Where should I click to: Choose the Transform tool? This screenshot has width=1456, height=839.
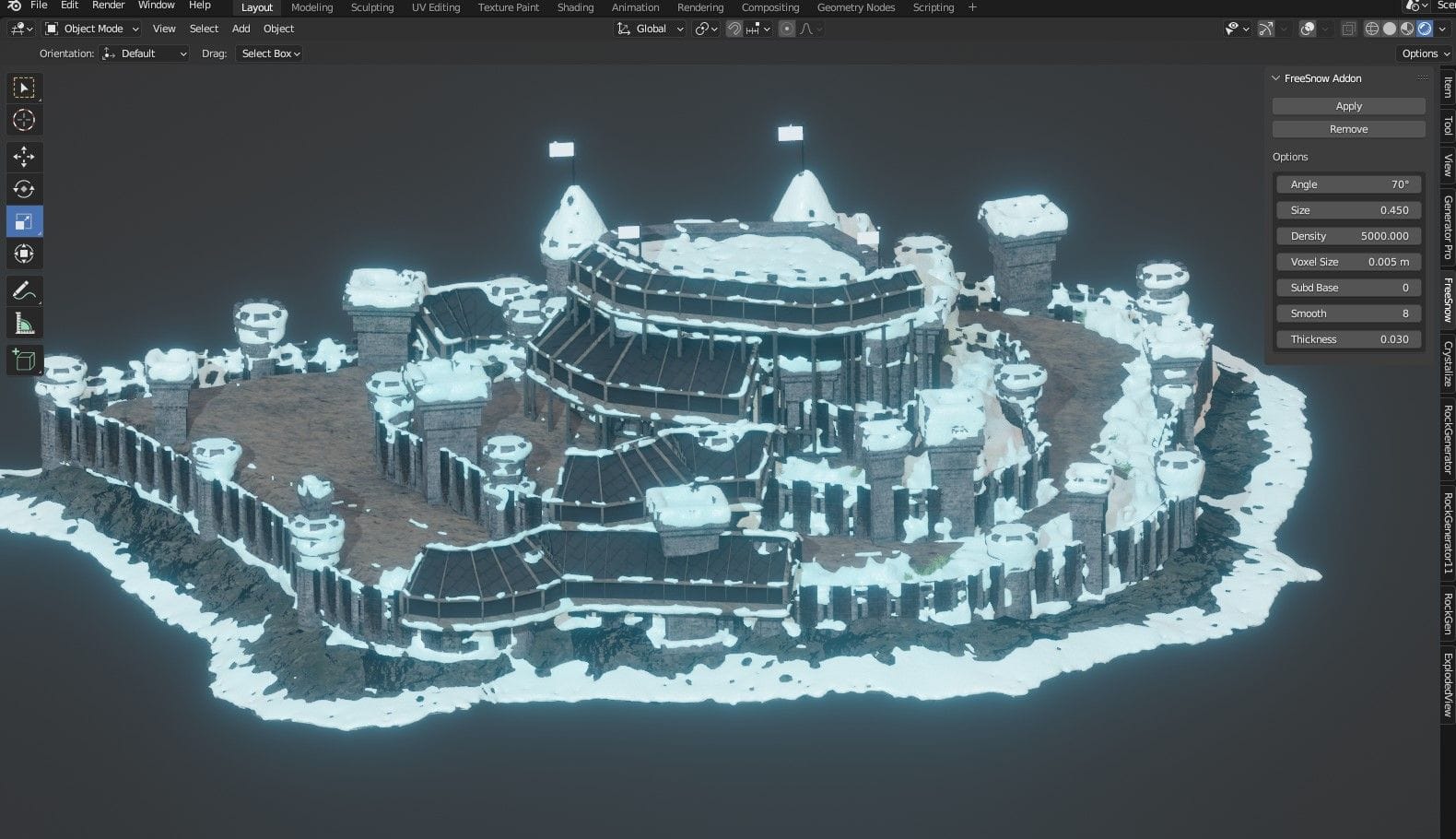[24, 254]
